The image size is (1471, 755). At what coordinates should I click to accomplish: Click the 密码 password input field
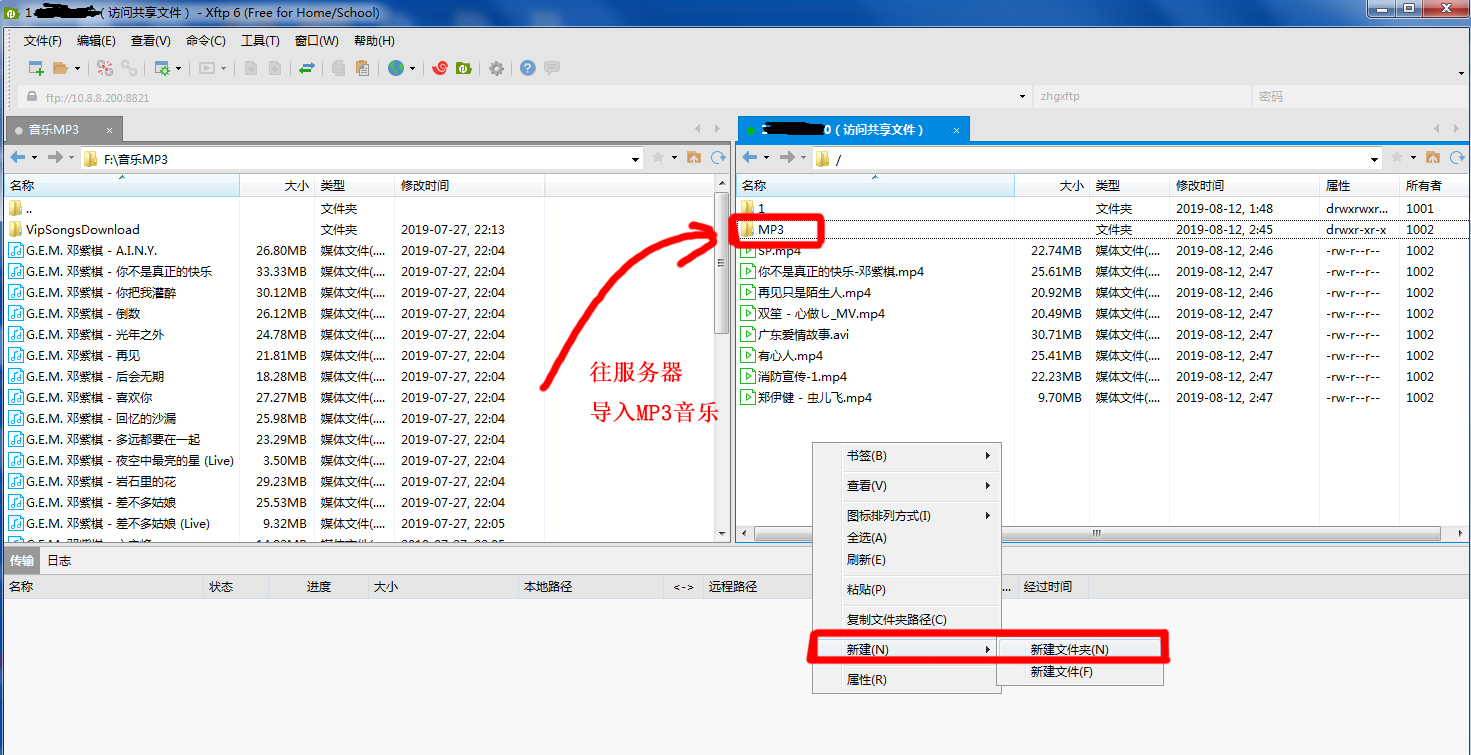pos(1350,97)
